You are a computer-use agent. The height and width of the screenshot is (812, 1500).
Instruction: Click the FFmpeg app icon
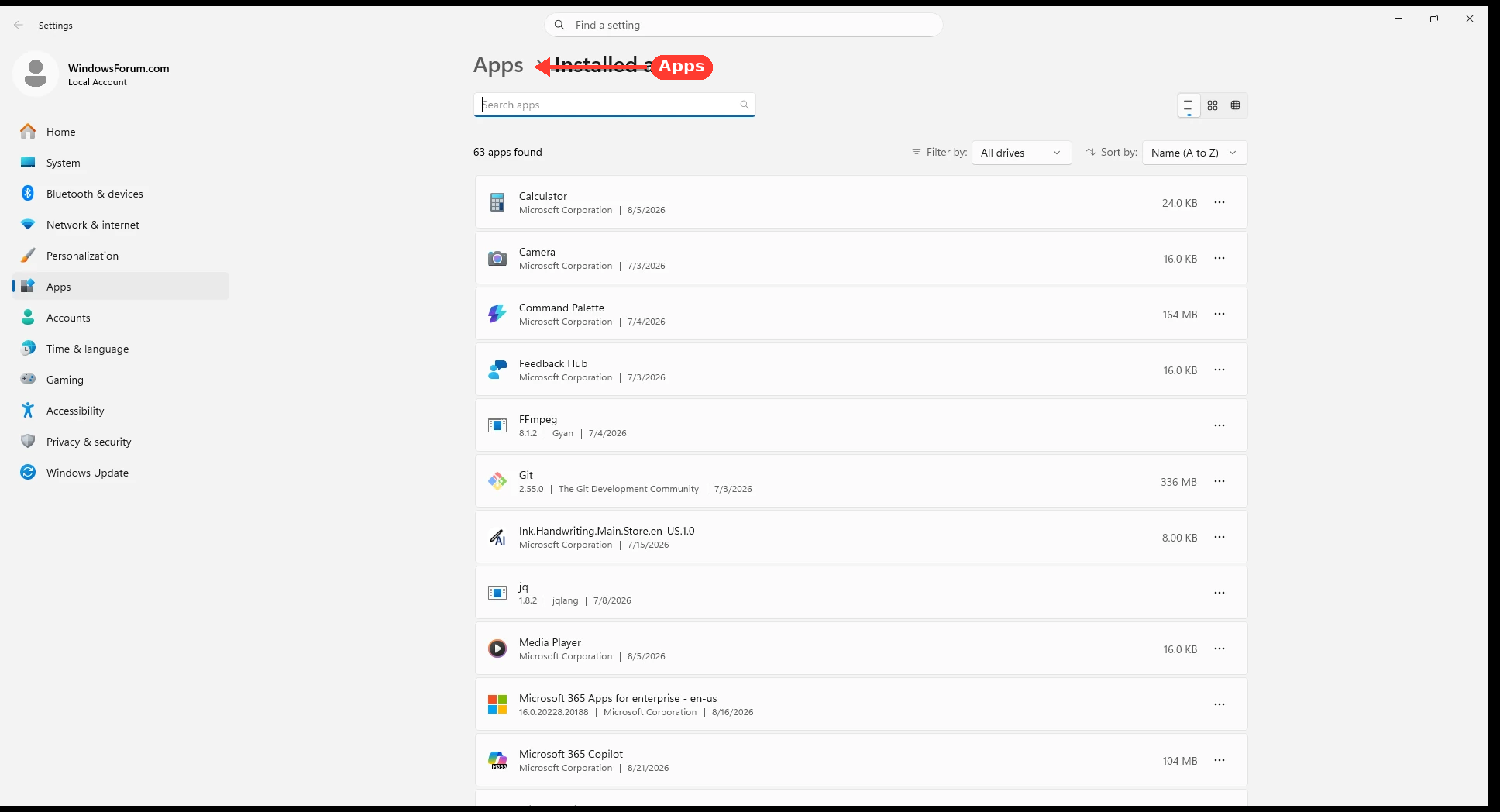(x=497, y=425)
